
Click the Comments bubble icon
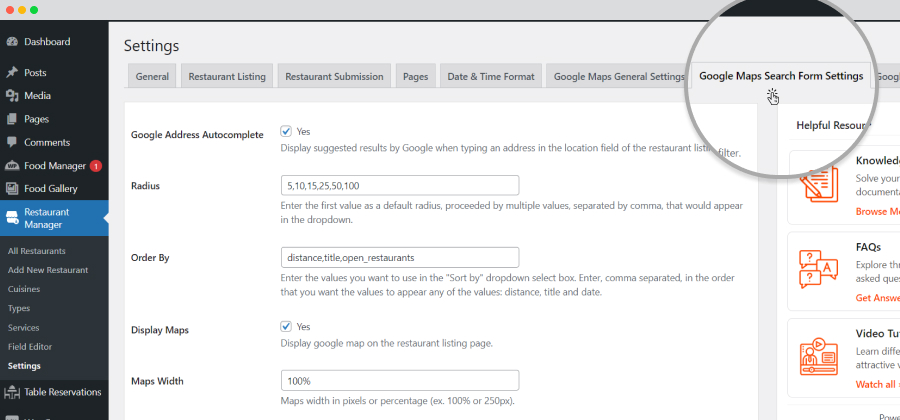[11, 142]
